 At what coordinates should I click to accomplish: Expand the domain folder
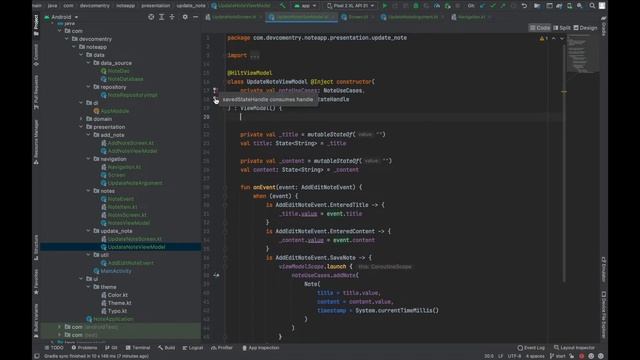pos(81,119)
